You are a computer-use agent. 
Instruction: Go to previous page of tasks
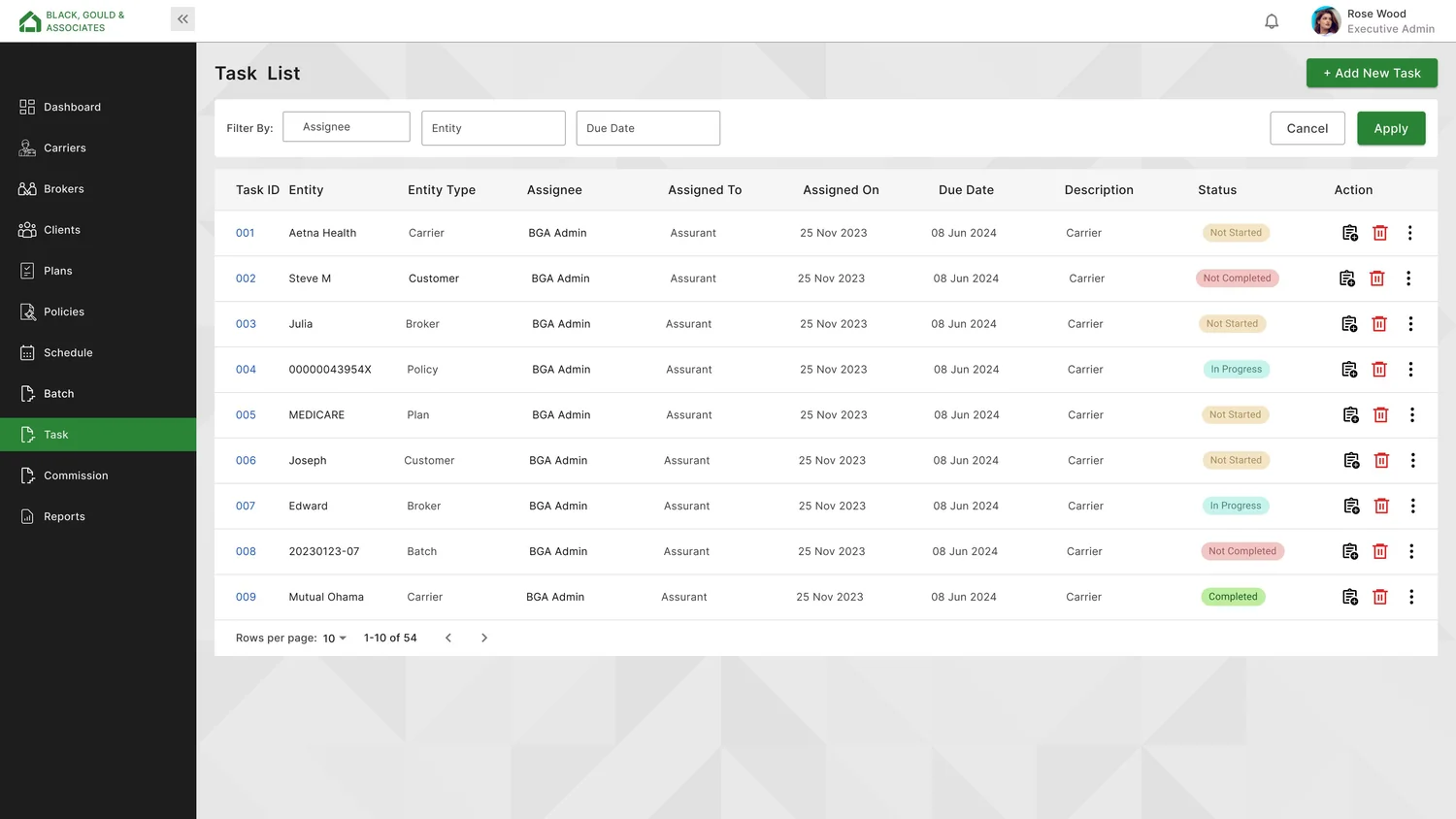click(448, 638)
